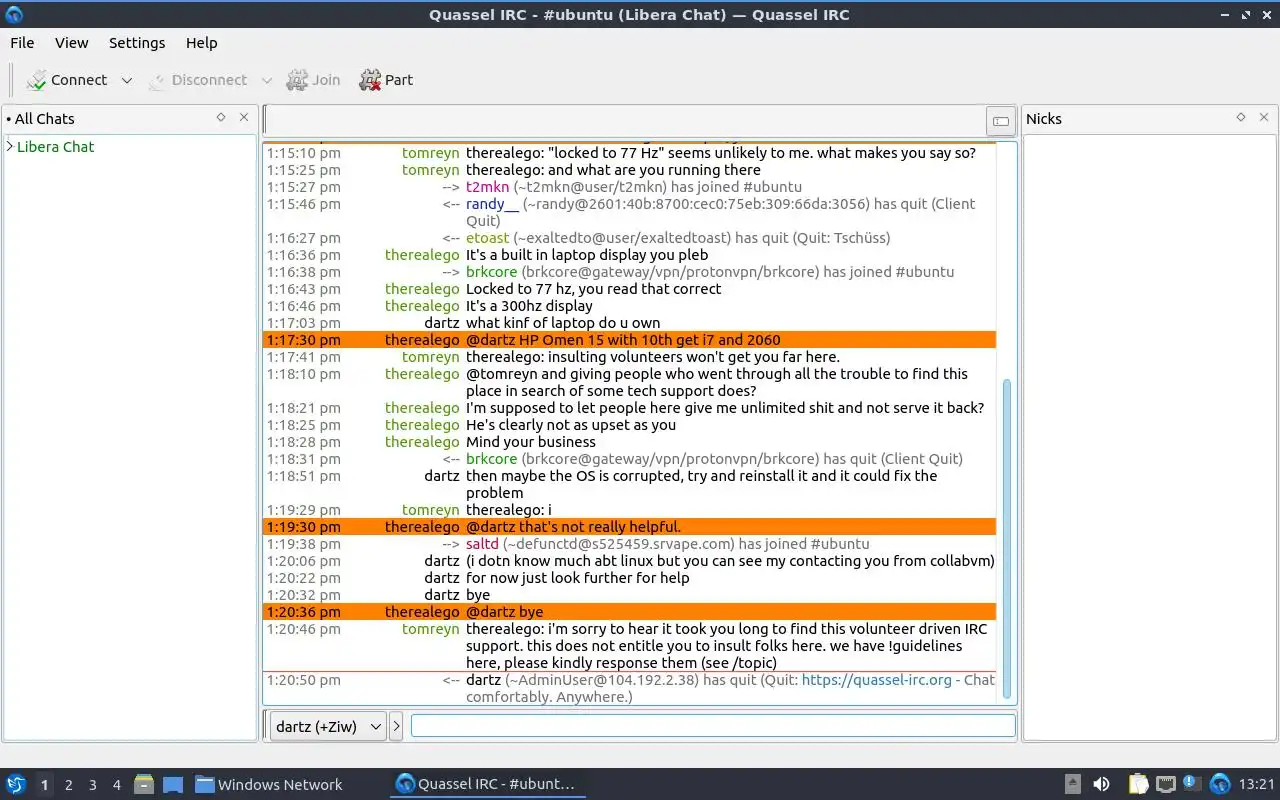Select Libera Chat in All Chats

tap(55, 146)
